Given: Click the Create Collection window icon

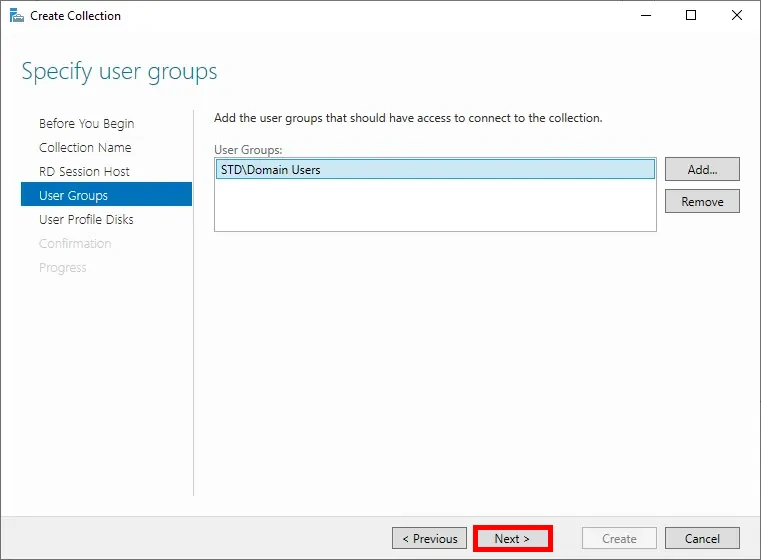Looking at the screenshot, I should pyautogui.click(x=15, y=16).
